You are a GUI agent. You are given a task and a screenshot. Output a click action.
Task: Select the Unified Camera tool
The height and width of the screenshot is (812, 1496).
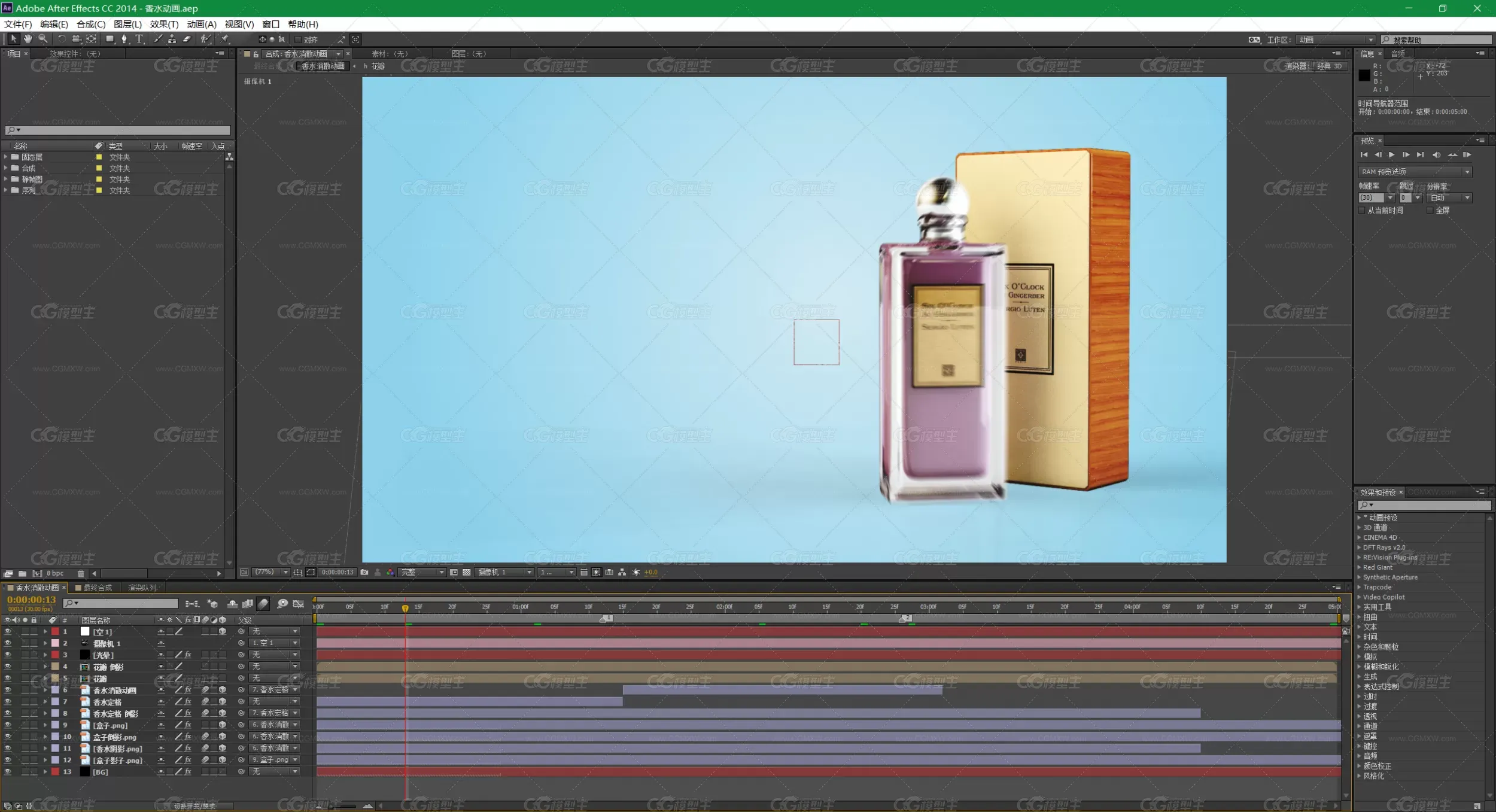click(x=76, y=39)
